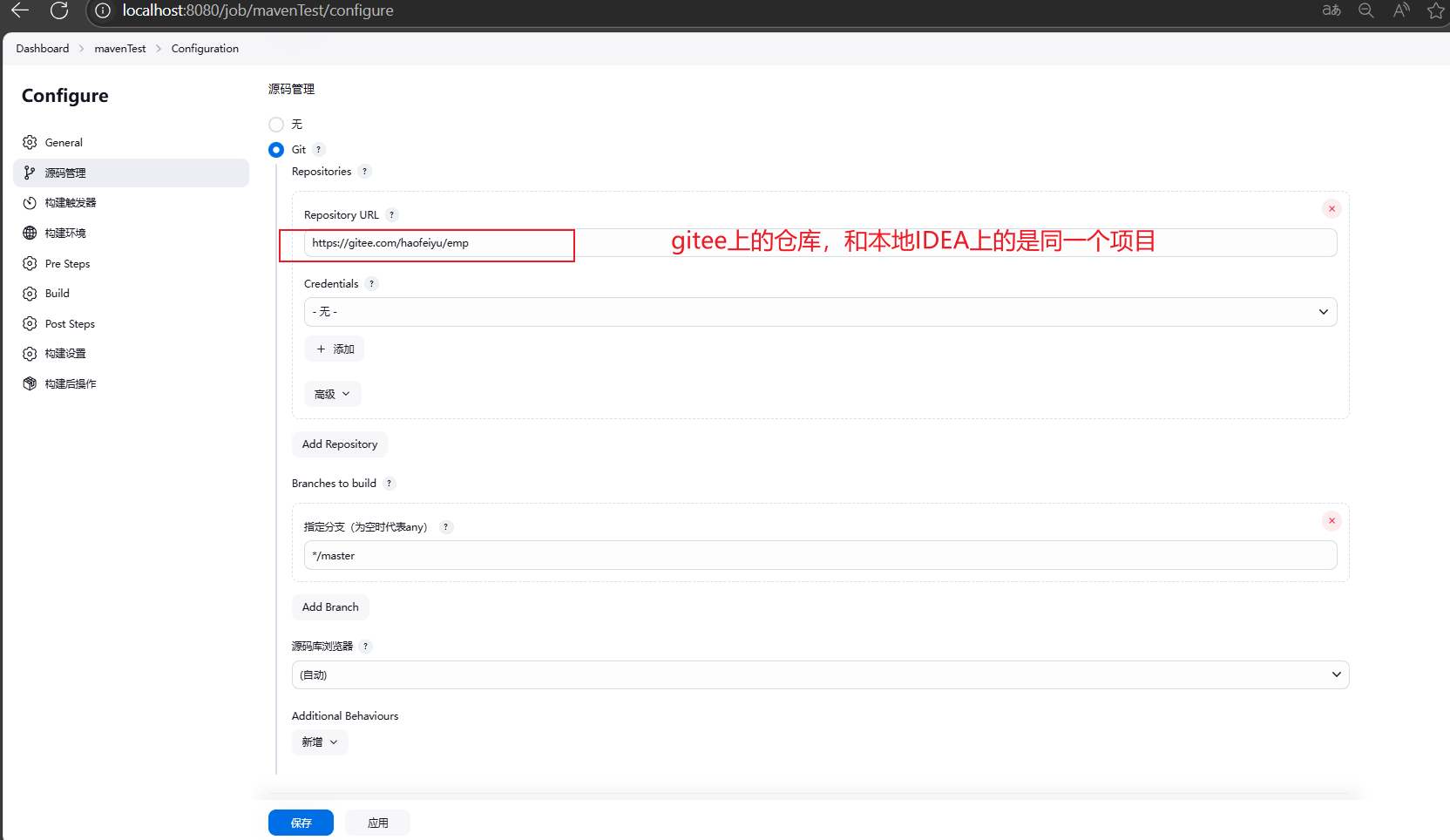1450x840 pixels.
Task: Save configuration with the 保存 button
Action: (x=300, y=822)
